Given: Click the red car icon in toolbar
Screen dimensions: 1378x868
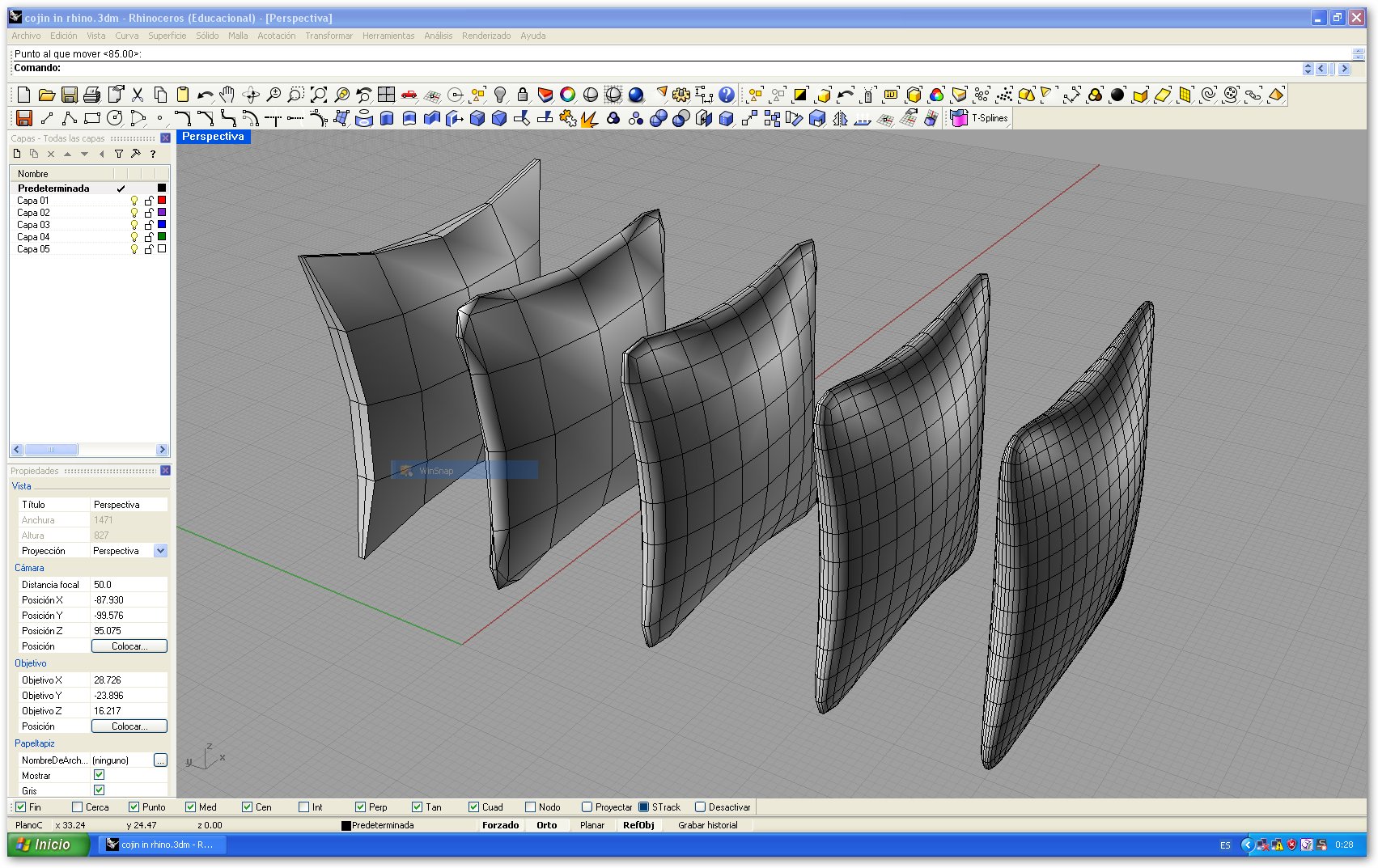Looking at the screenshot, I should coord(409,95).
